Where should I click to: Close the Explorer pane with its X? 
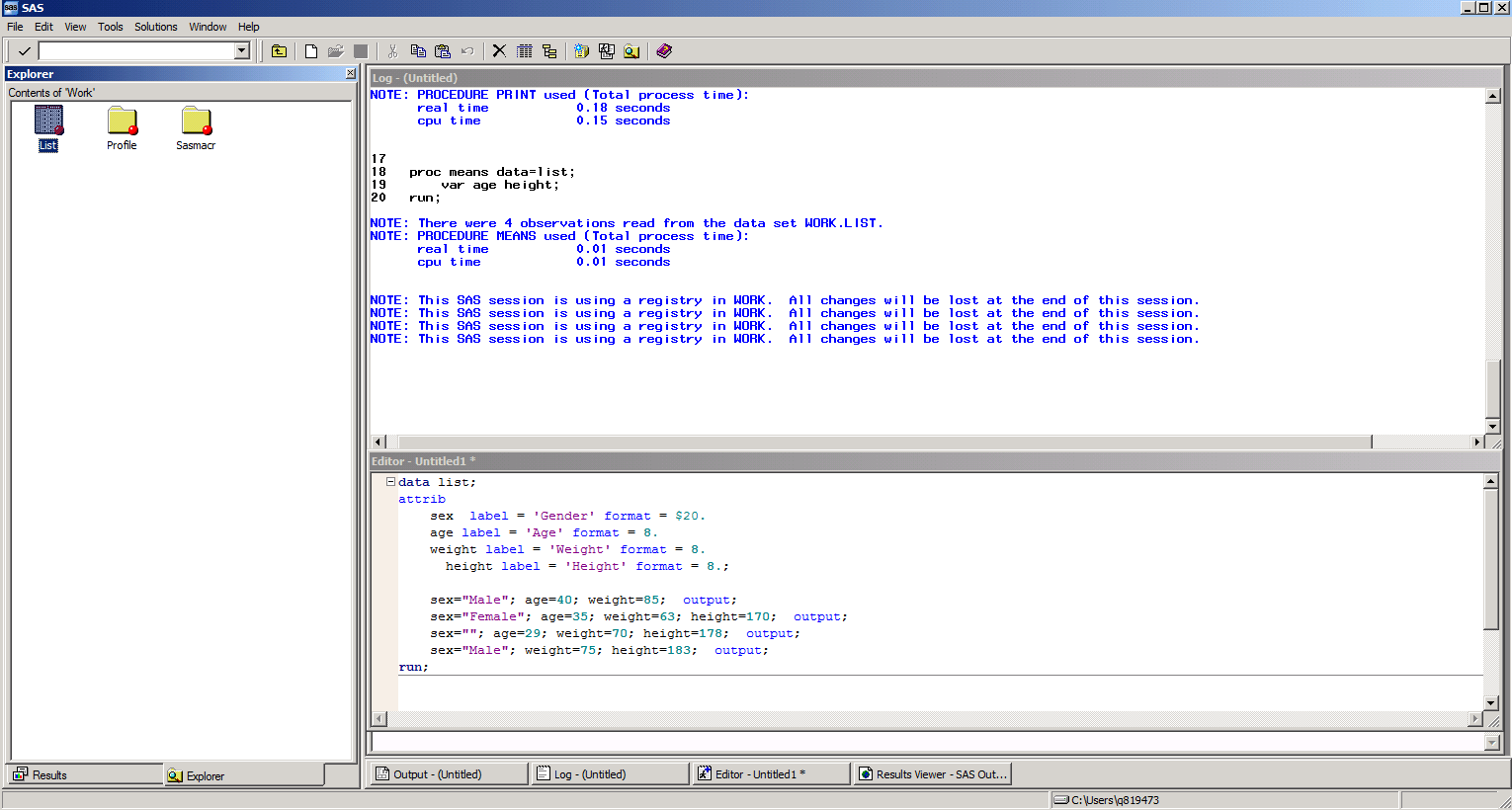(350, 74)
